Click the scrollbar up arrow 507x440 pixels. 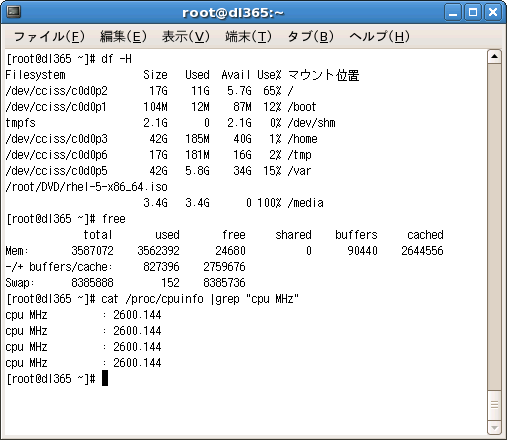tap(494, 57)
